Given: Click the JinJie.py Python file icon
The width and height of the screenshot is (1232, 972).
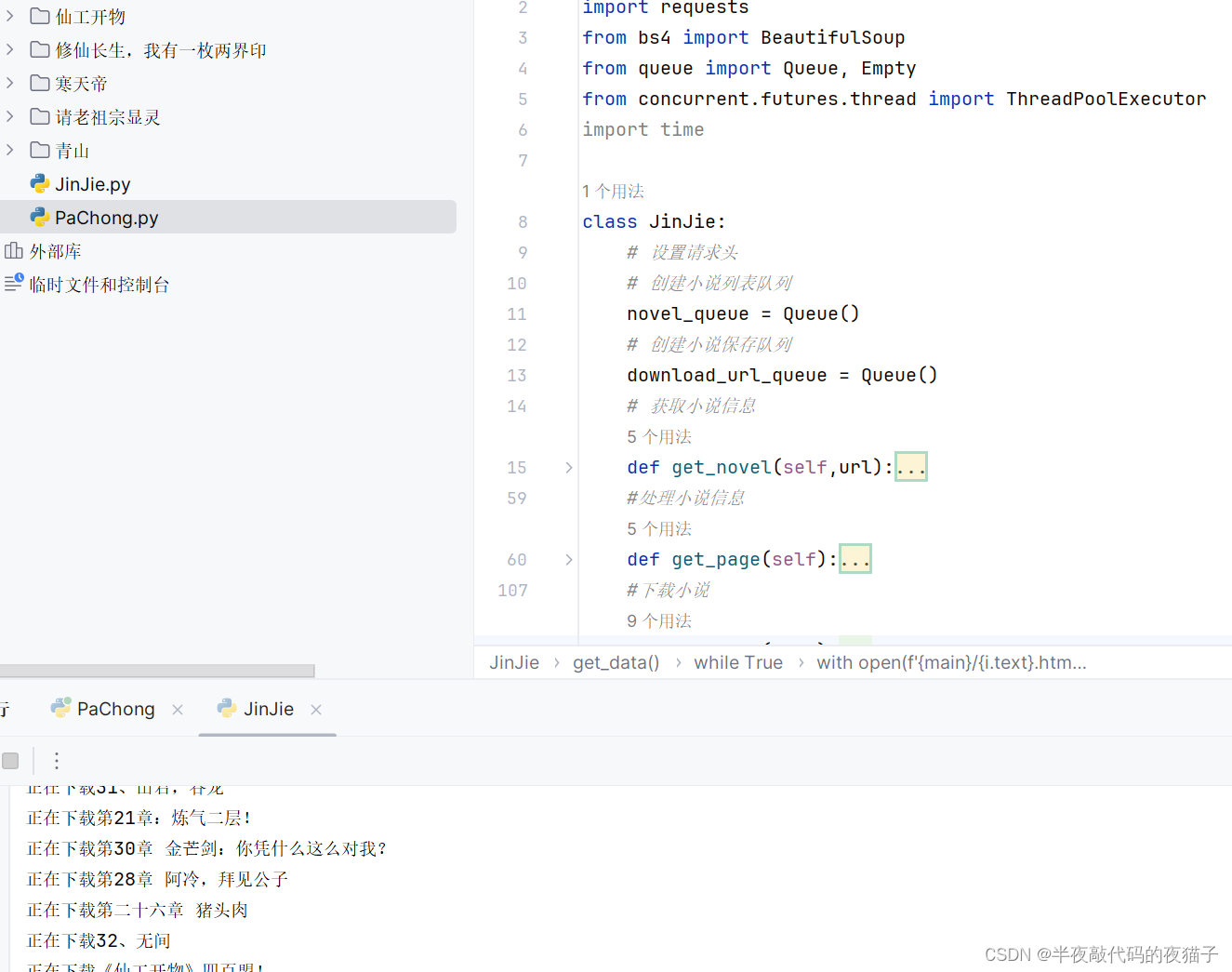Looking at the screenshot, I should click(40, 183).
